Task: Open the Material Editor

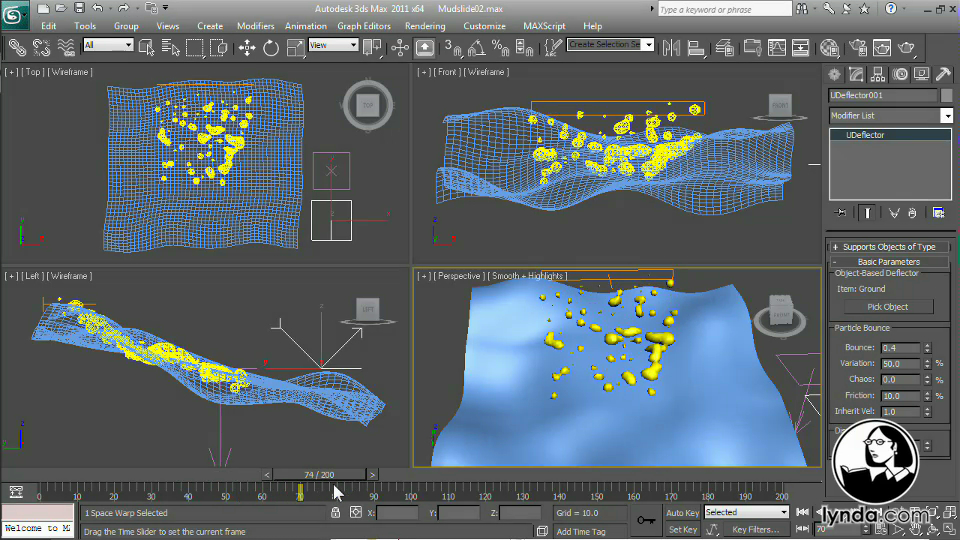Action: pyautogui.click(x=829, y=47)
